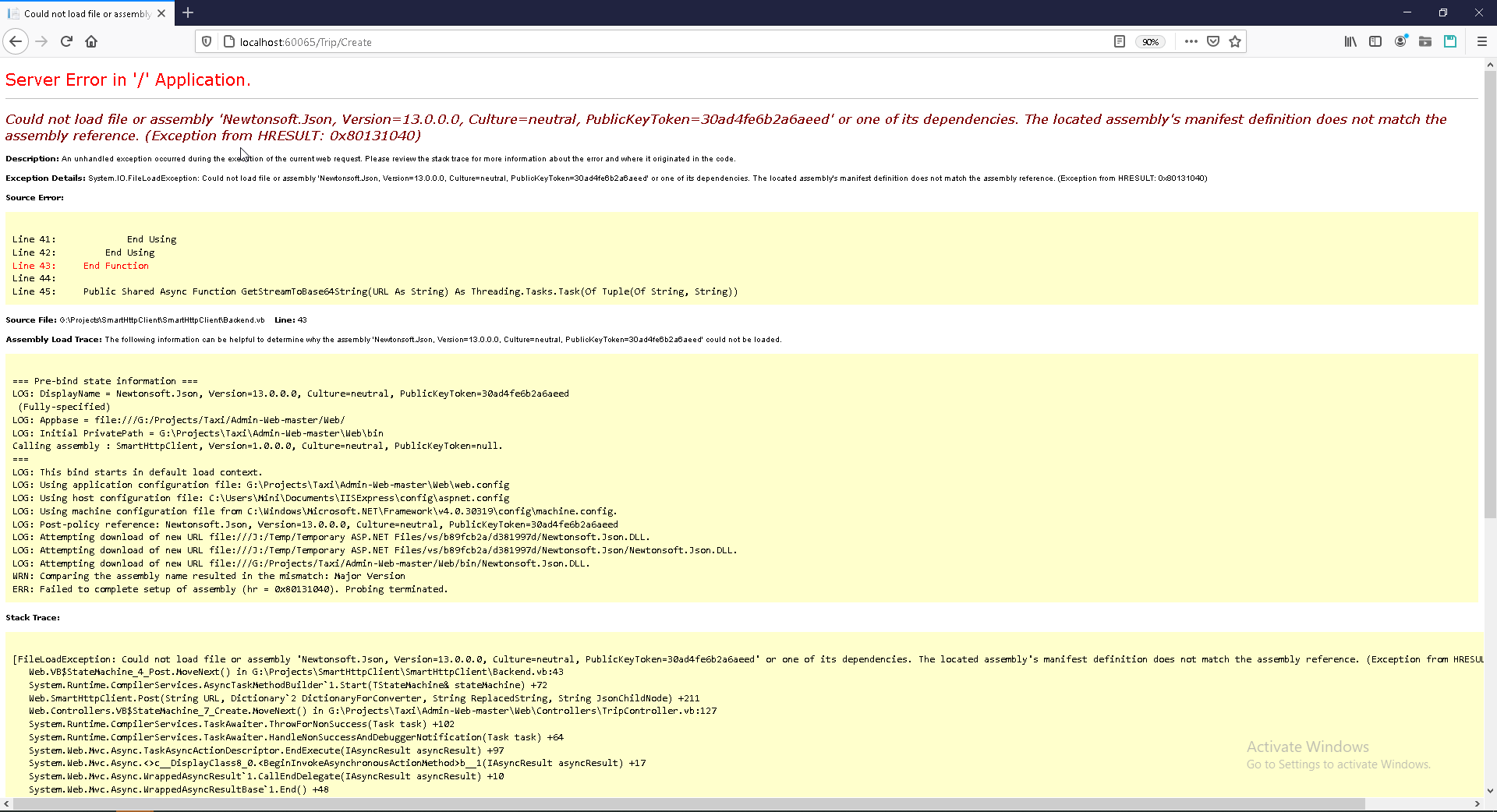This screenshot has width=1497, height=812.
Task: Open the Firefox hamburger menu
Action: 1482,41
